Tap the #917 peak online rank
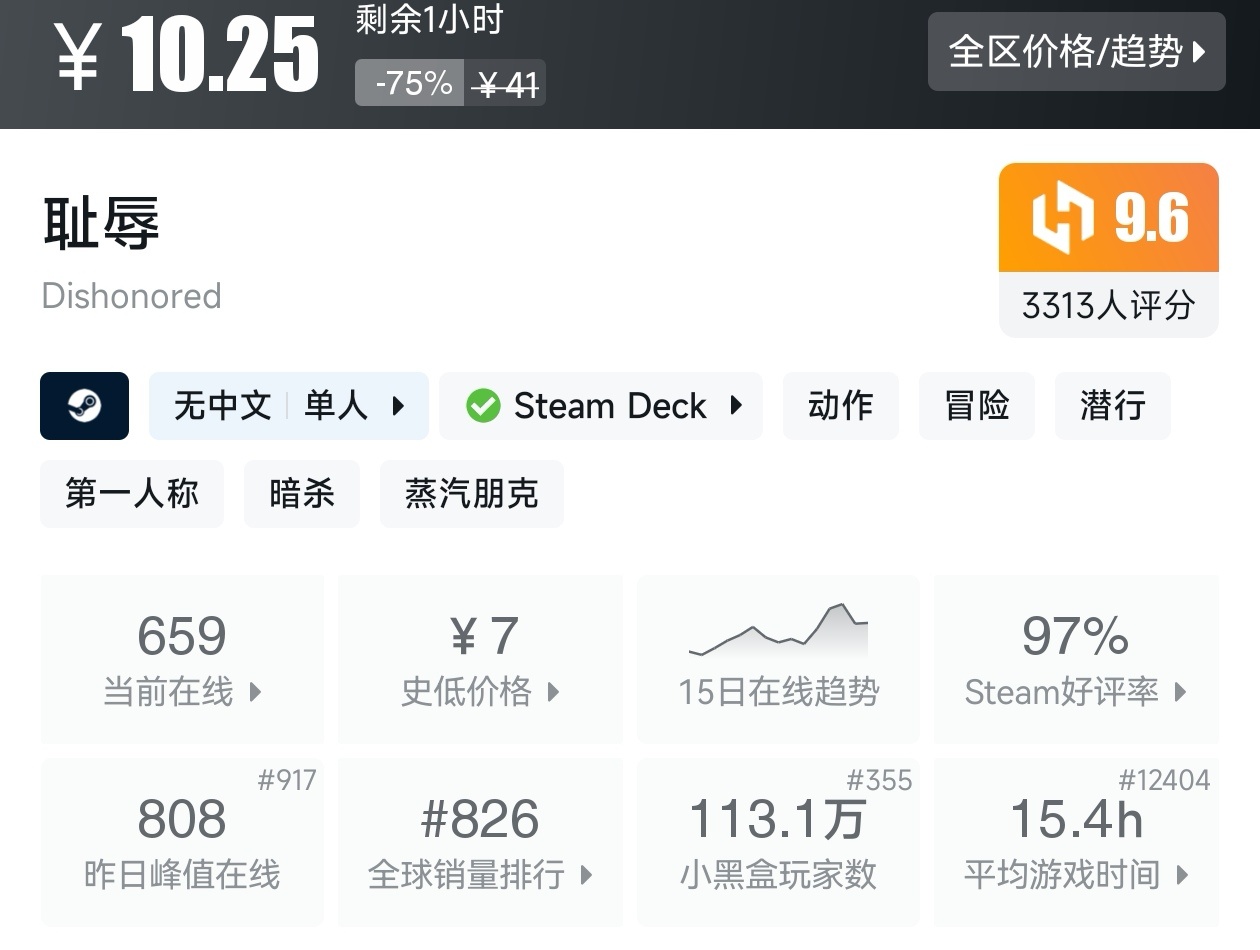 (x=287, y=780)
